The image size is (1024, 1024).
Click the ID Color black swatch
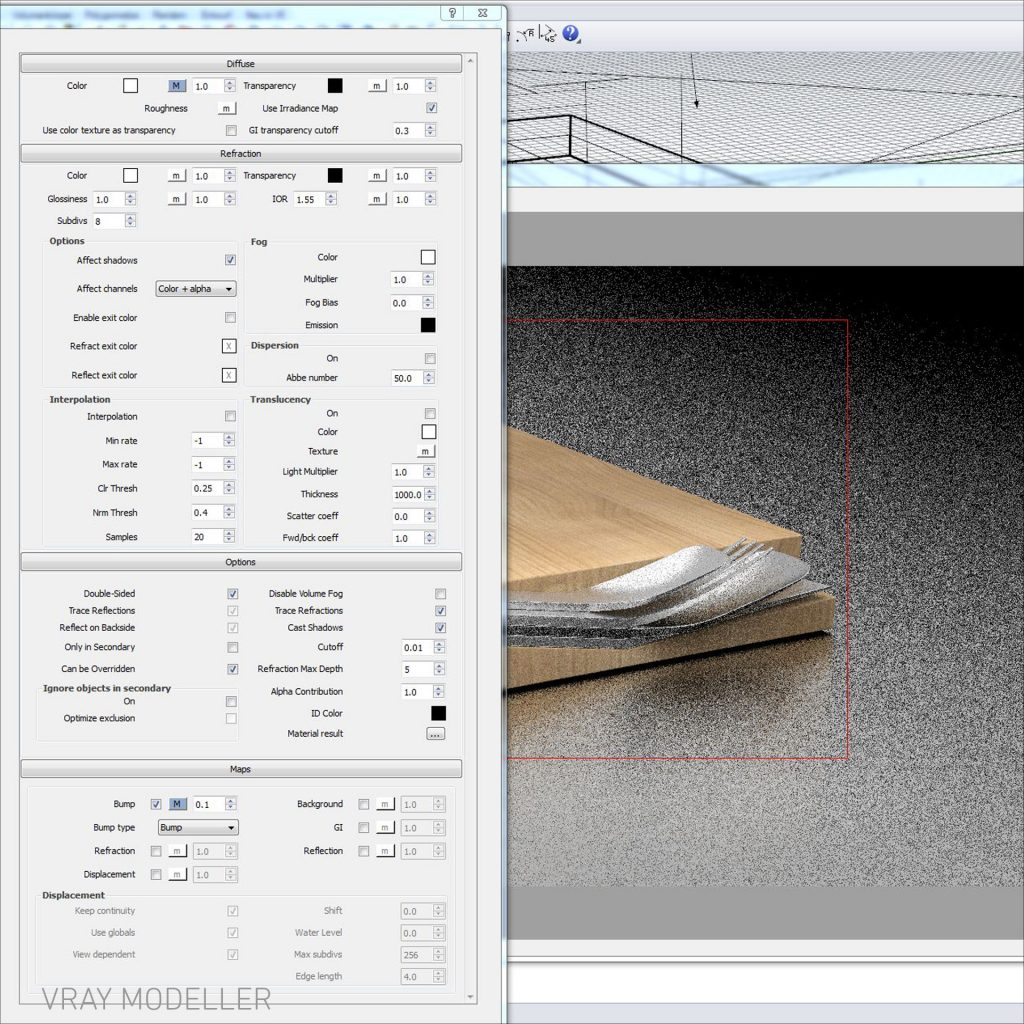[438, 713]
